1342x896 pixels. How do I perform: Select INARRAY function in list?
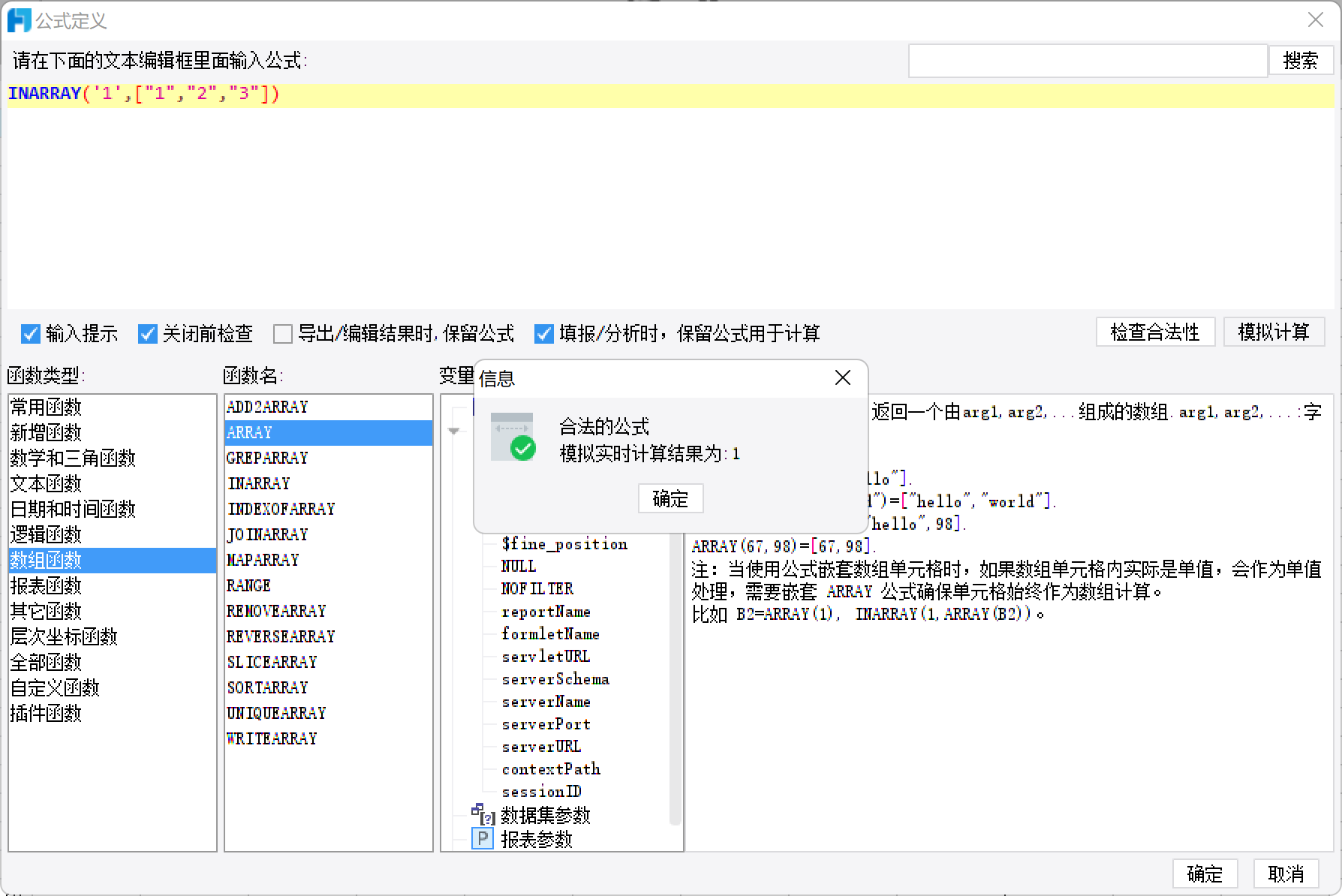point(328,484)
